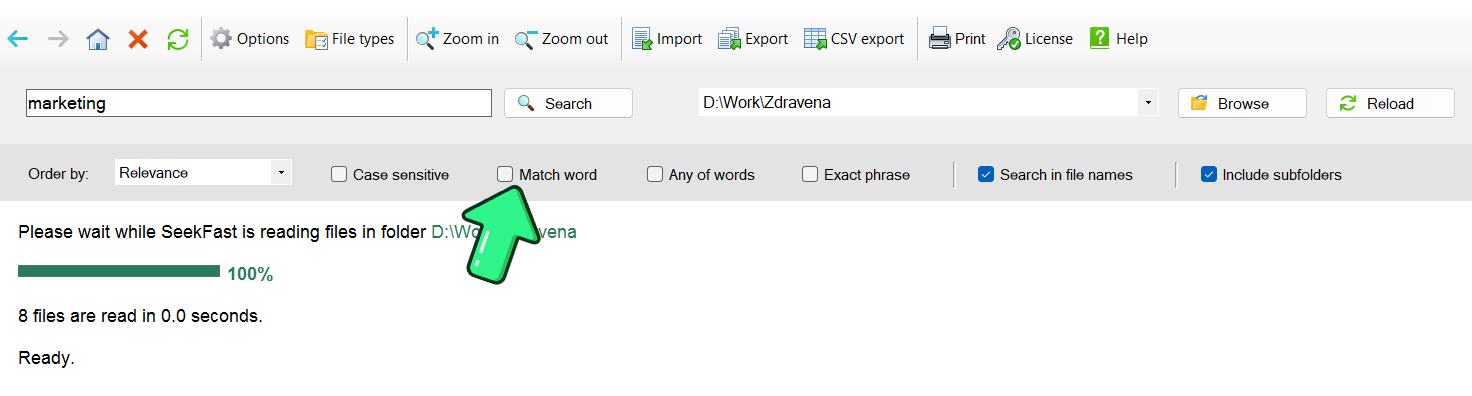Zoom in on results
This screenshot has width=1472, height=396.
coord(458,39)
